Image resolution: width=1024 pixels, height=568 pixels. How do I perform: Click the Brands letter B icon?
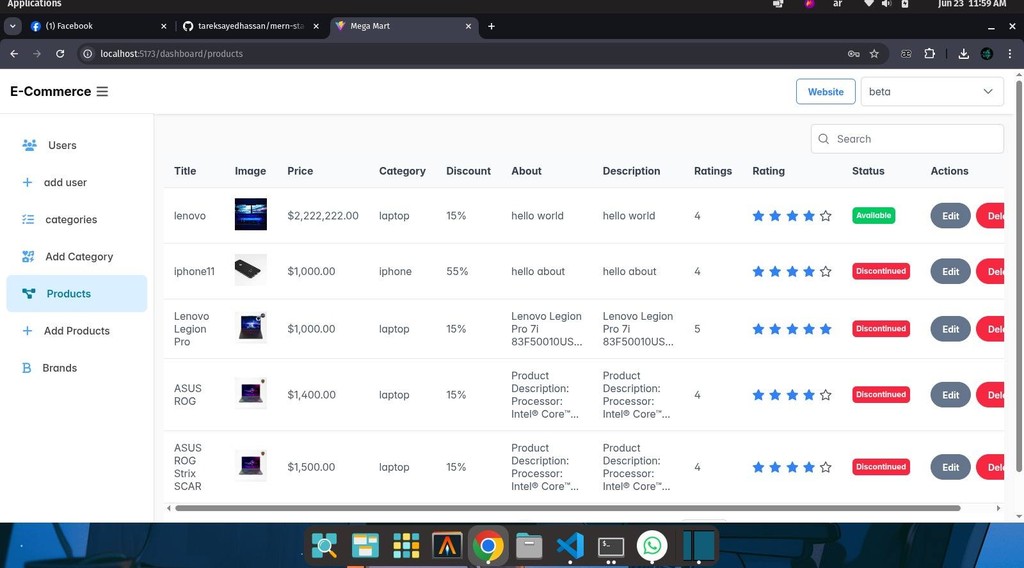coord(27,368)
